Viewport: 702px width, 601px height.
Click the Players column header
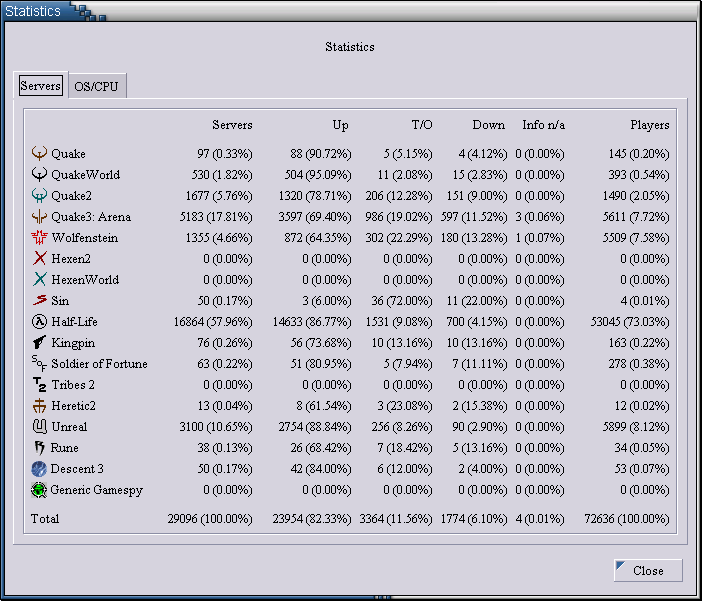click(x=650, y=125)
